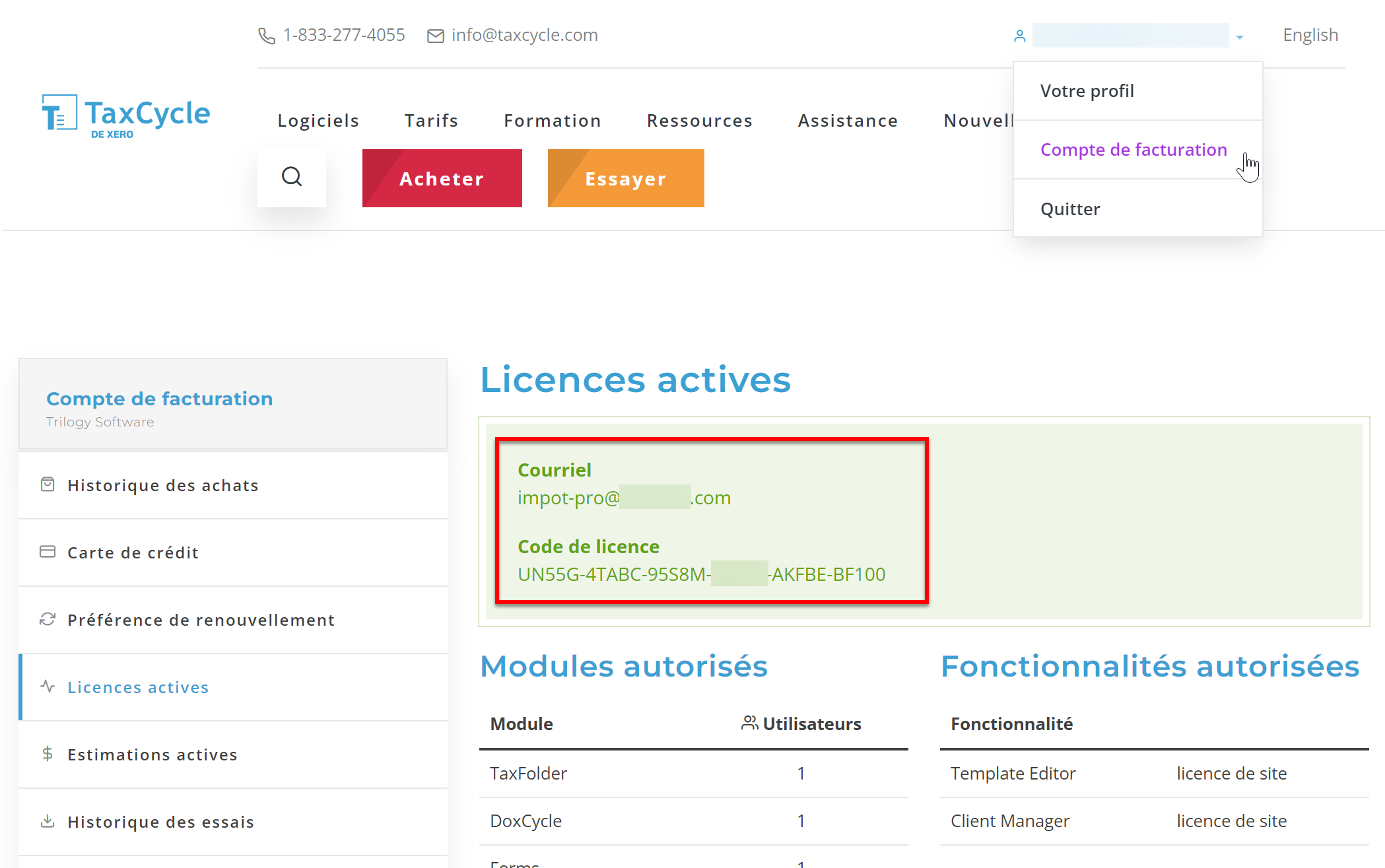The width and height of the screenshot is (1385, 868).
Task: Open the Logiciels navigation menu
Action: (318, 120)
